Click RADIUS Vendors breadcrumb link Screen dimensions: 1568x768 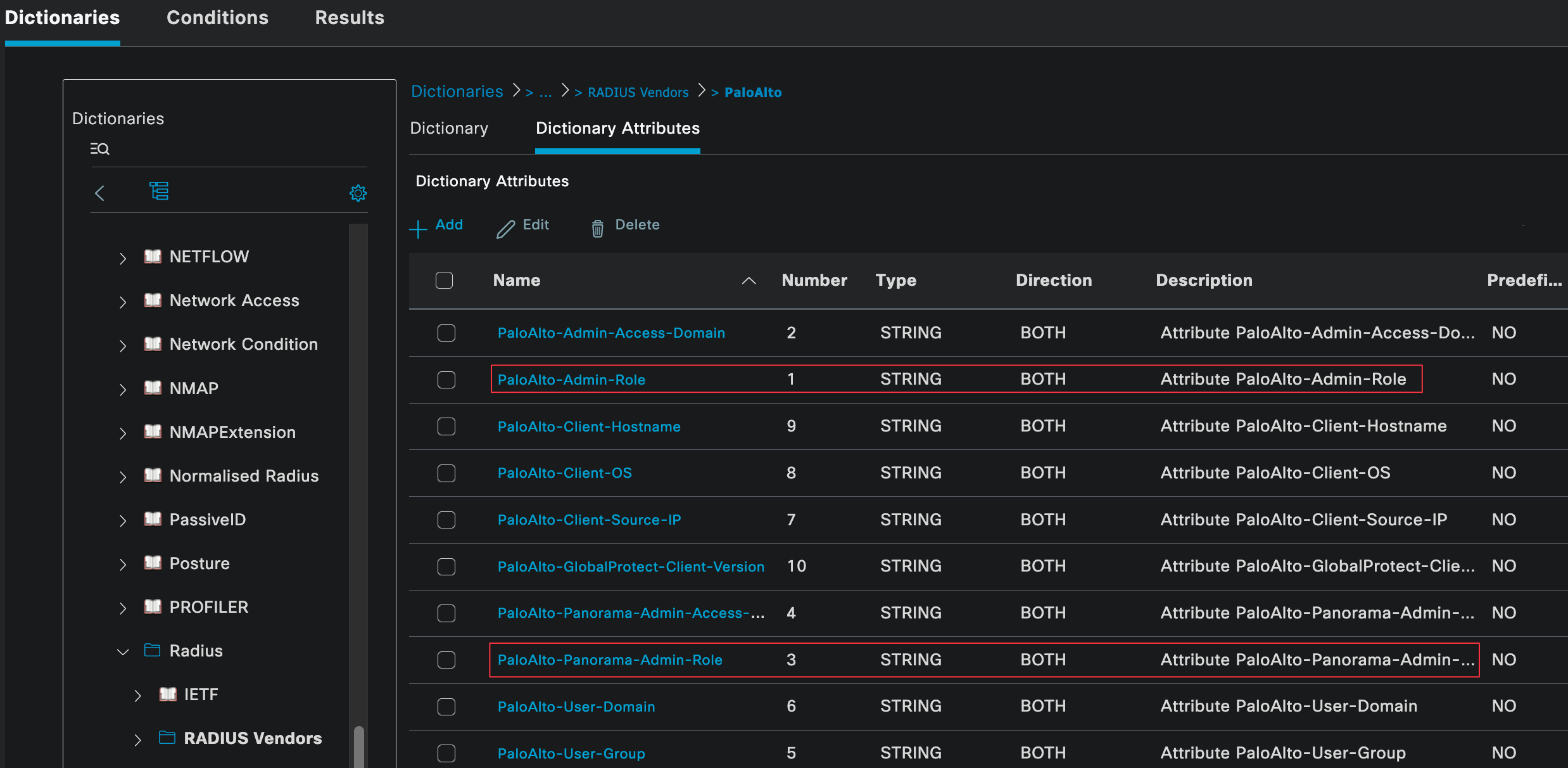pos(638,93)
